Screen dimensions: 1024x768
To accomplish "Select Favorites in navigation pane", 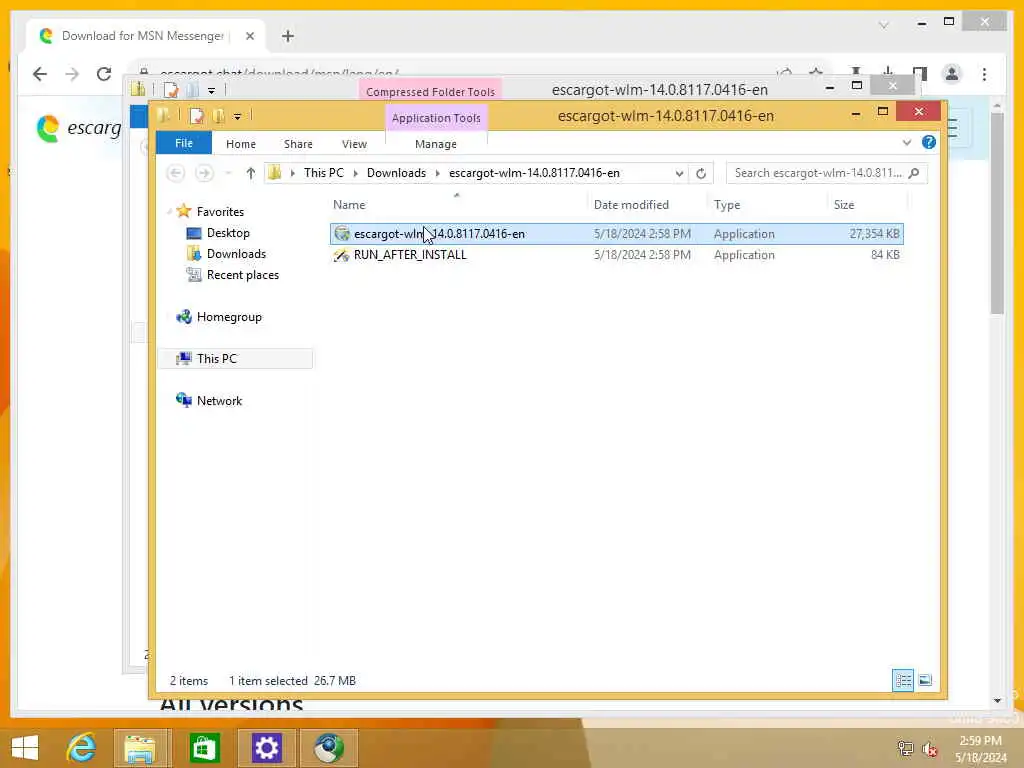I will pyautogui.click(x=220, y=212).
